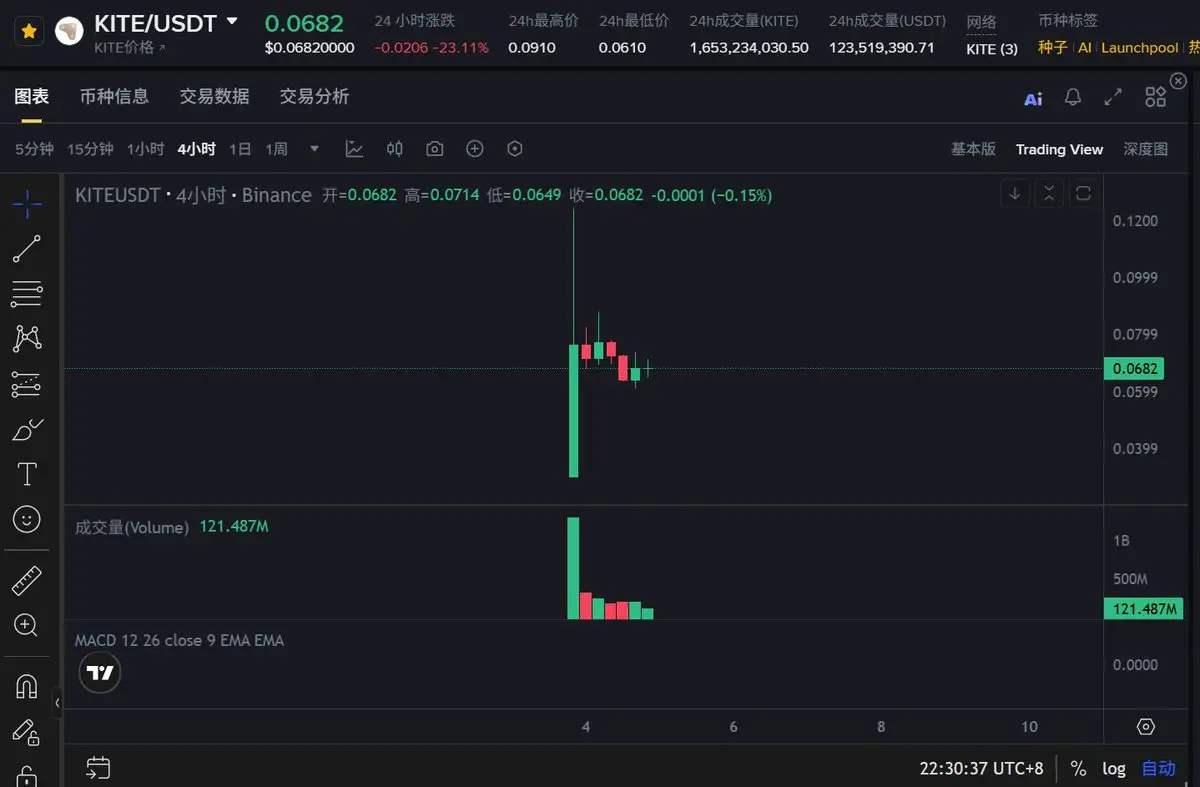Viewport: 1200px width, 787px height.
Task: Open the TradingView logo link
Action: [99, 673]
